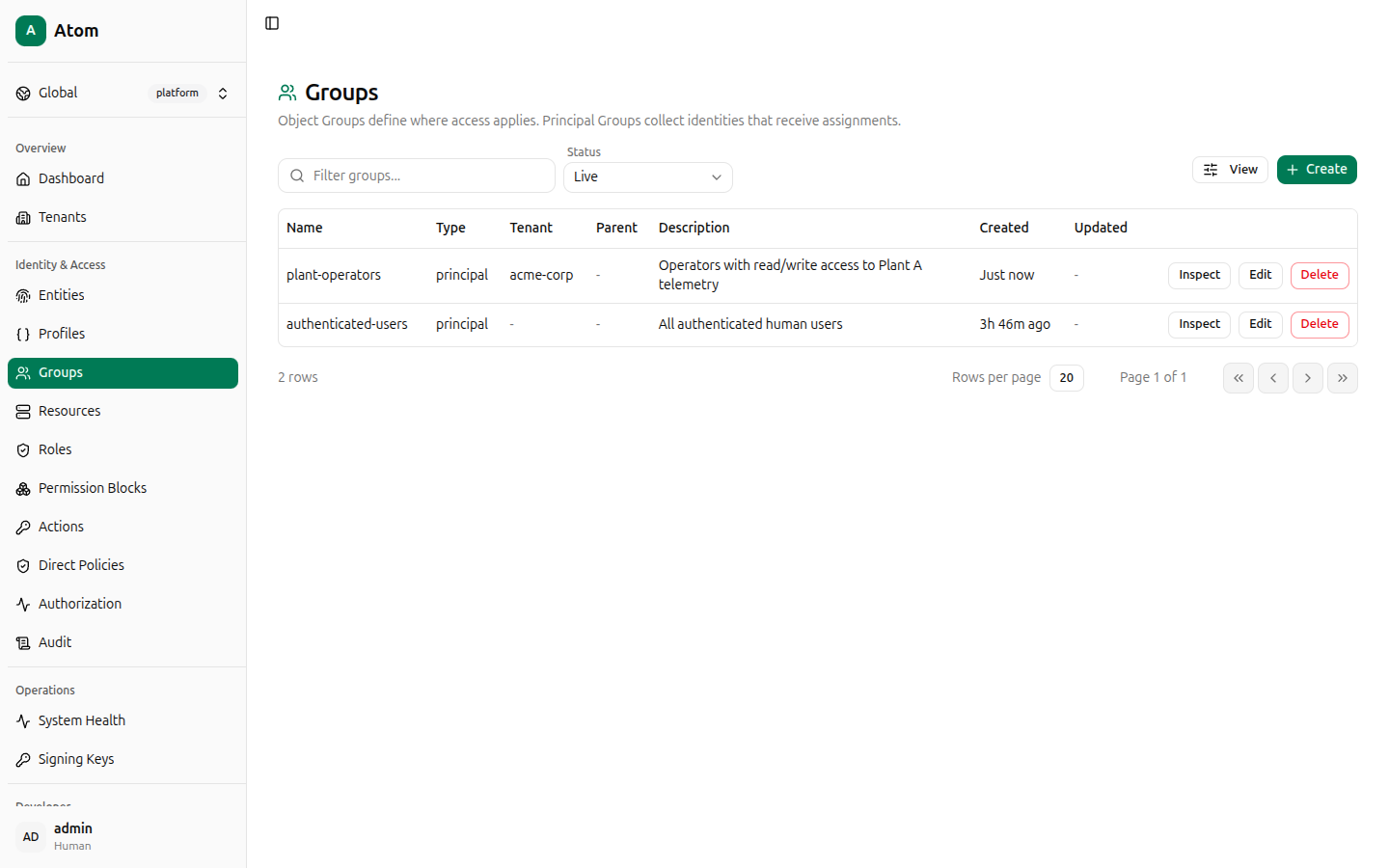Click the search magnifier icon

pyautogui.click(x=297, y=176)
